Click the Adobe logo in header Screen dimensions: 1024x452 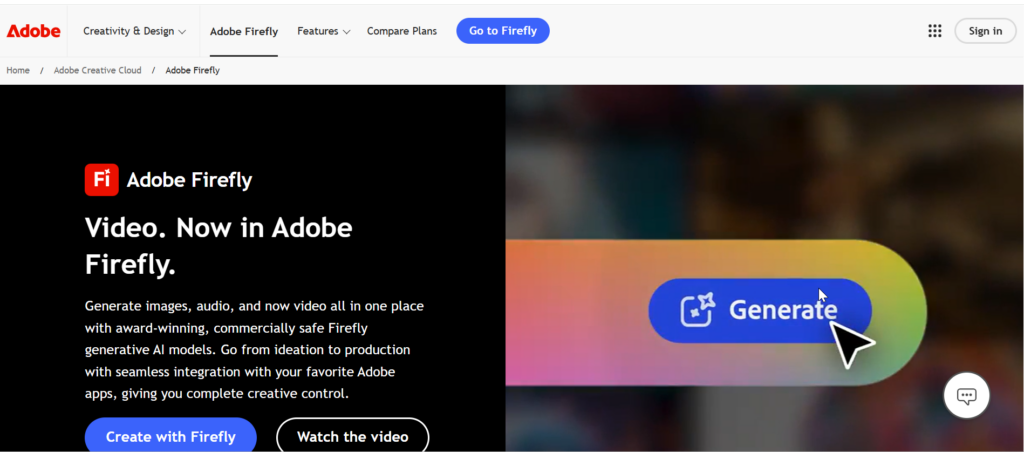pyautogui.click(x=34, y=31)
